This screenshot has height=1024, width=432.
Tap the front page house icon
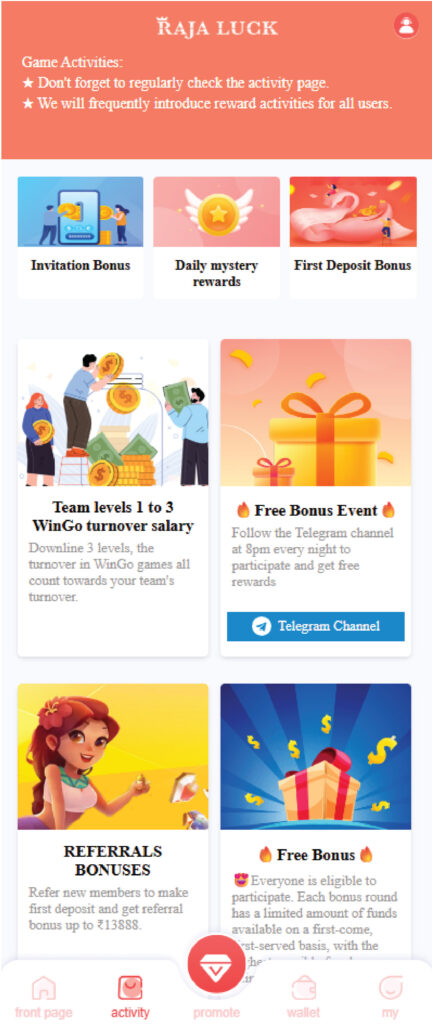tap(44, 989)
